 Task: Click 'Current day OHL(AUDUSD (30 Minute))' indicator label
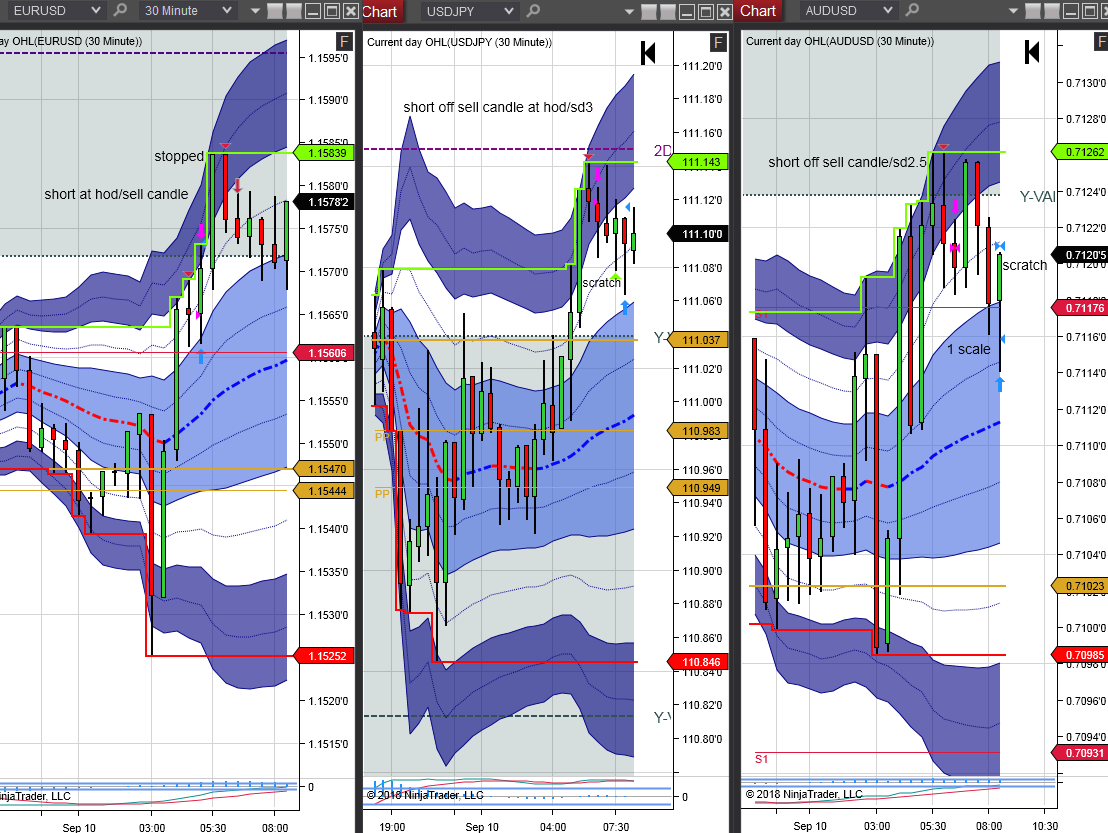point(839,41)
